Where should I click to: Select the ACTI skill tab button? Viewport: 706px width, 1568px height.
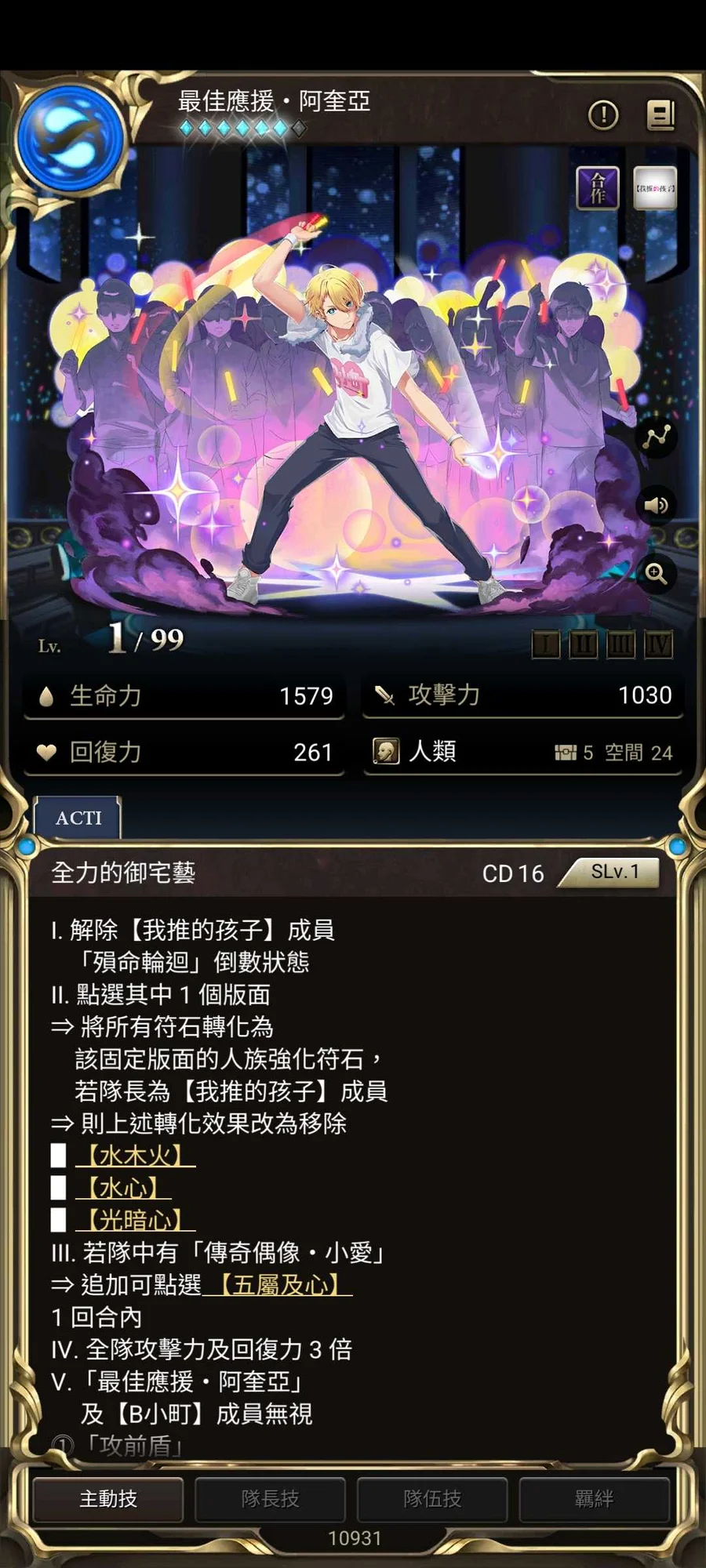[x=78, y=818]
